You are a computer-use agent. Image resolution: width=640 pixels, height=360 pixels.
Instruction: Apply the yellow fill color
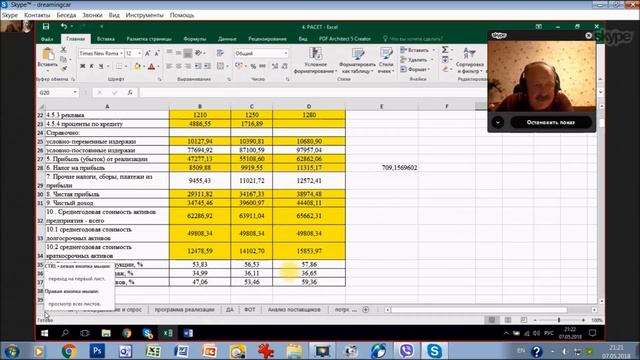[137, 66]
